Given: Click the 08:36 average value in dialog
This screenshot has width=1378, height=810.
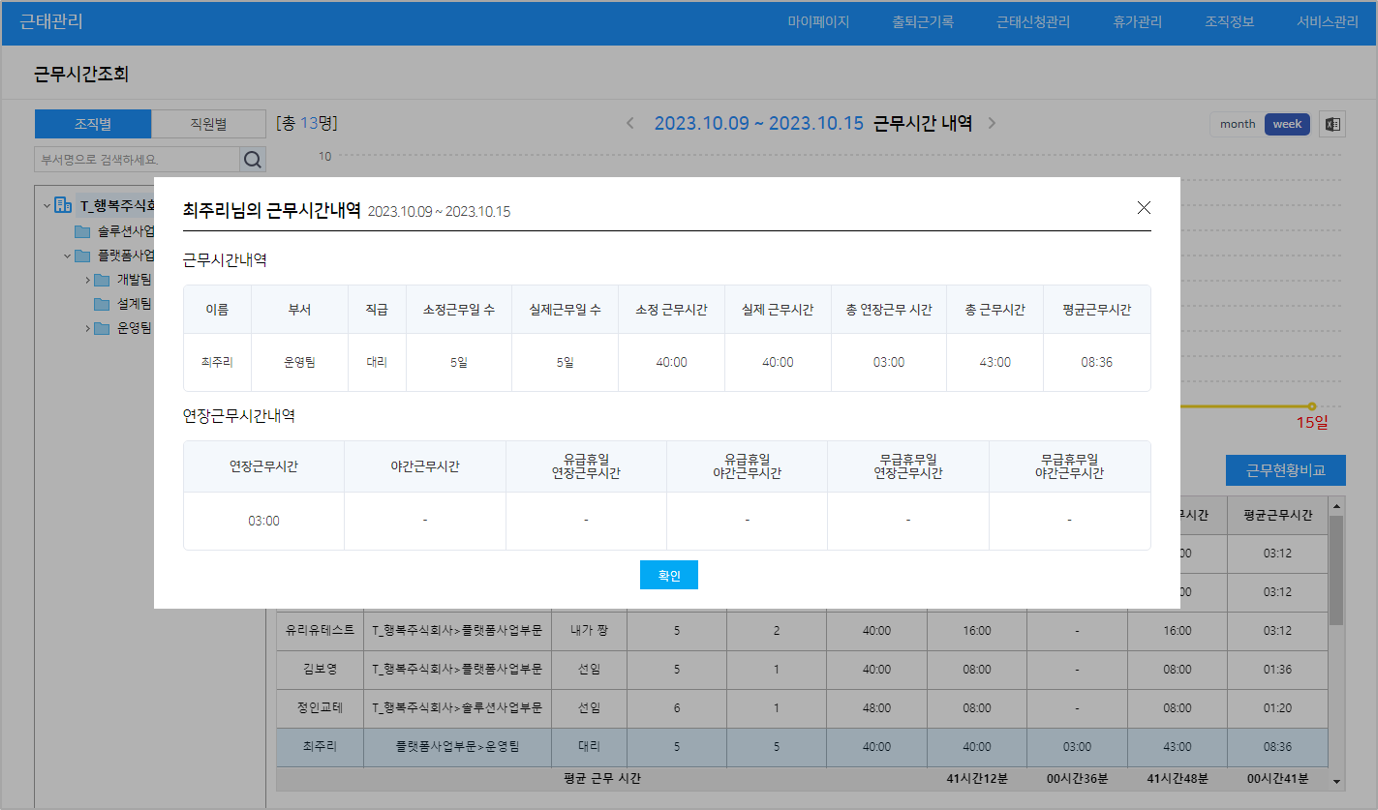Looking at the screenshot, I should (1097, 362).
